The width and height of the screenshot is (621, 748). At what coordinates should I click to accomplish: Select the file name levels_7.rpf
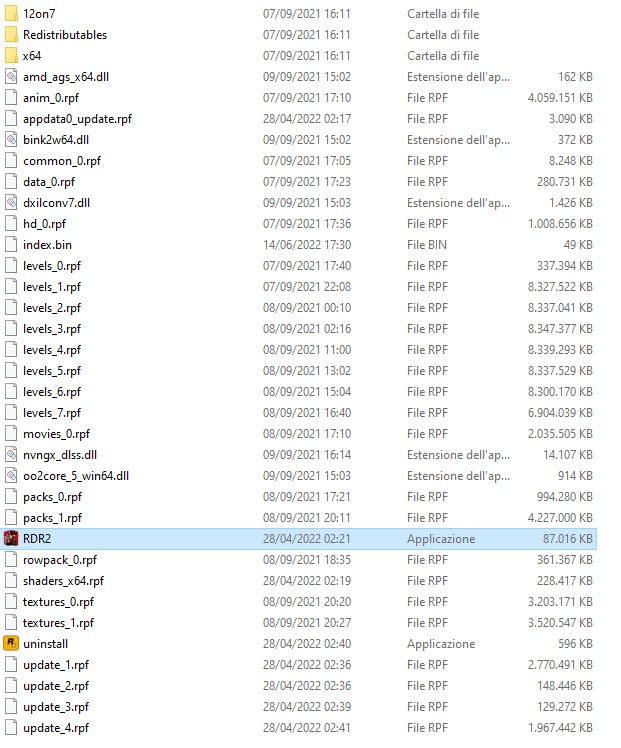coord(52,413)
